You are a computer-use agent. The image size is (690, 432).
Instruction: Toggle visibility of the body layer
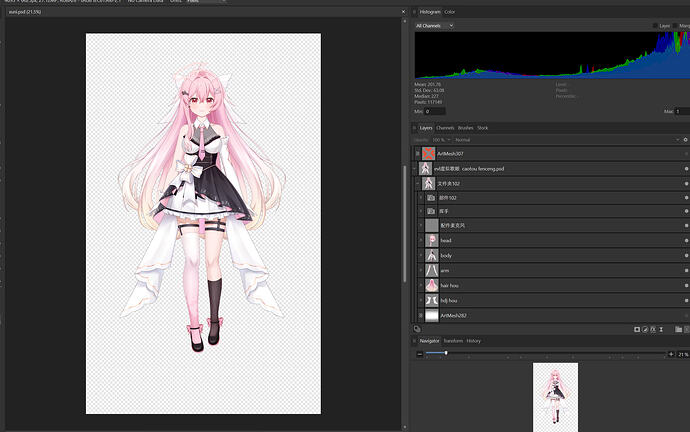pyautogui.click(x=686, y=256)
